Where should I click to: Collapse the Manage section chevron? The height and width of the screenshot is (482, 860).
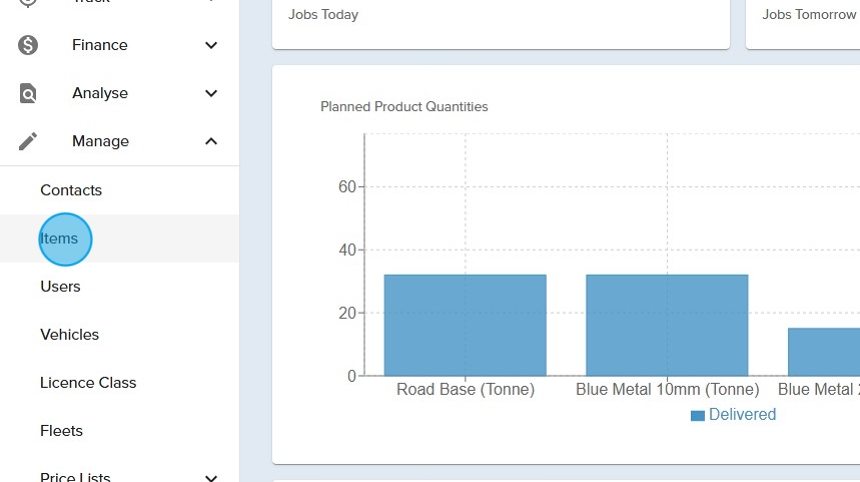(x=211, y=141)
